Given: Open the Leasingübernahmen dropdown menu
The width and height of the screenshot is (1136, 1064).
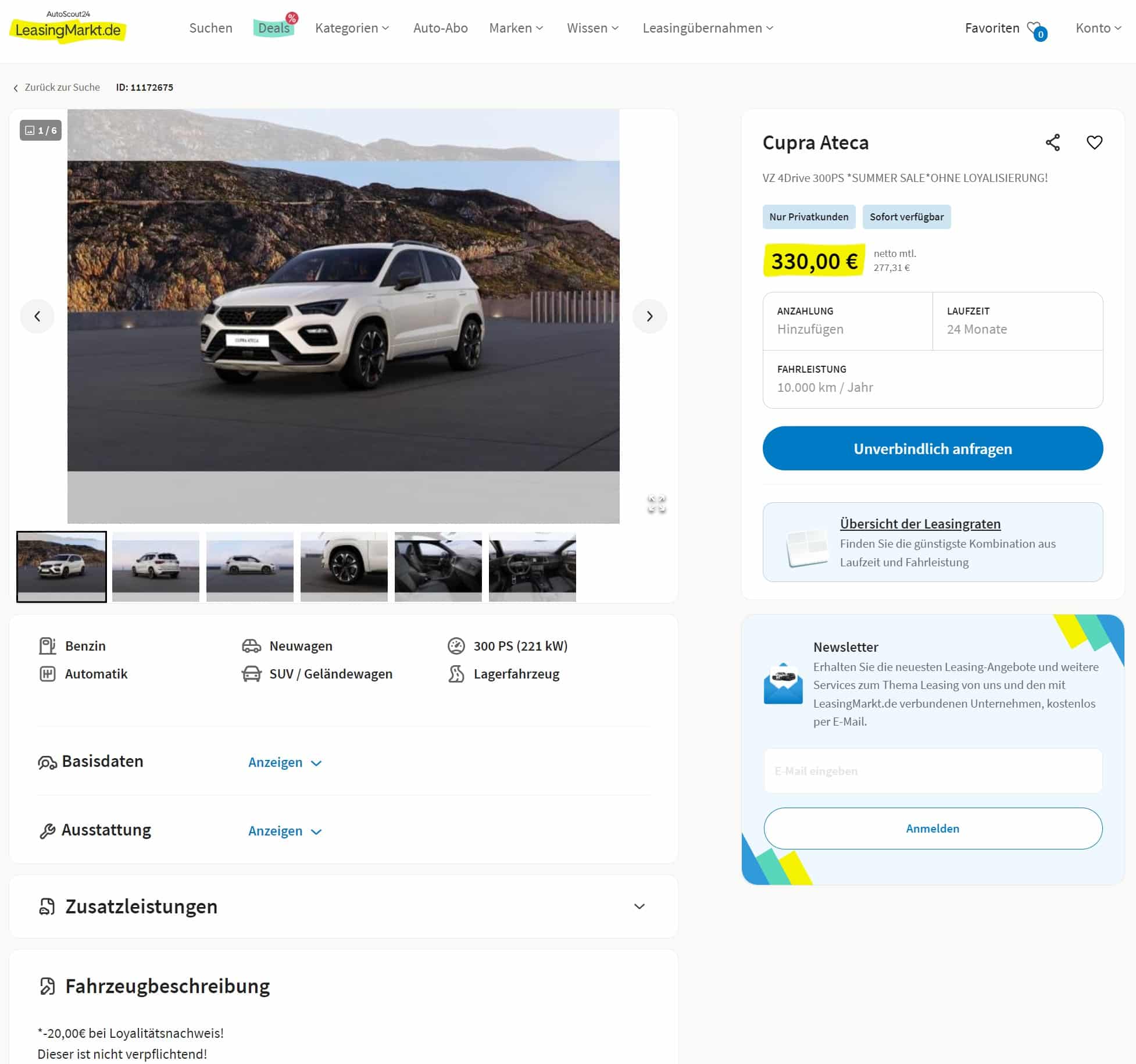Looking at the screenshot, I should [708, 28].
